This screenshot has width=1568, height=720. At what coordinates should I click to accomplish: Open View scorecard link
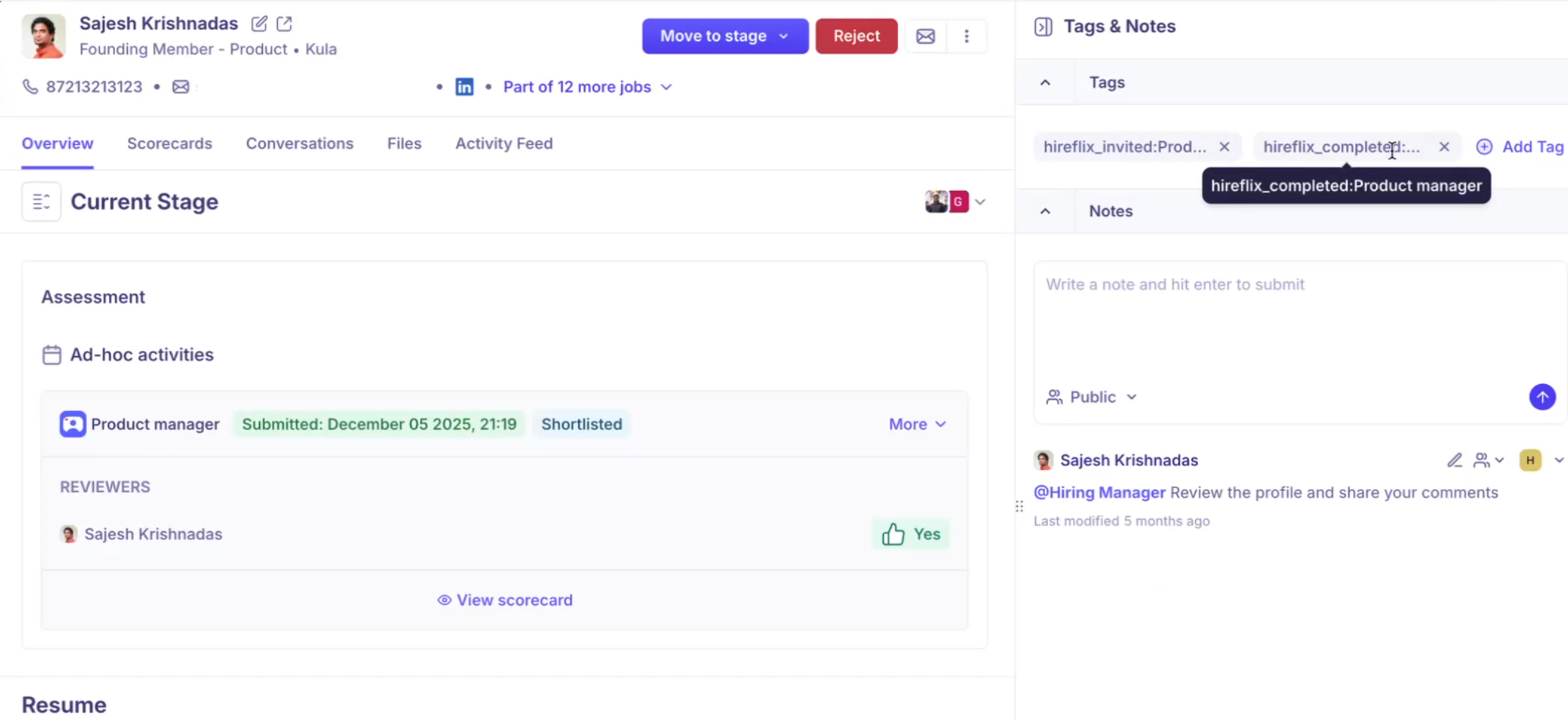coord(505,600)
